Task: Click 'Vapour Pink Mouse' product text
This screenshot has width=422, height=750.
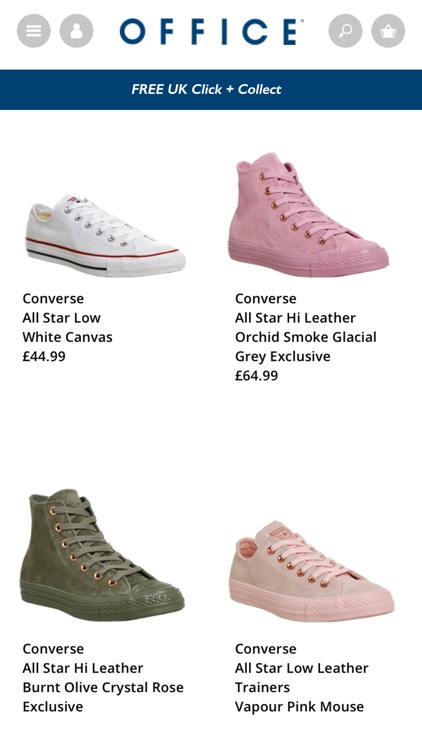Action: tap(300, 706)
